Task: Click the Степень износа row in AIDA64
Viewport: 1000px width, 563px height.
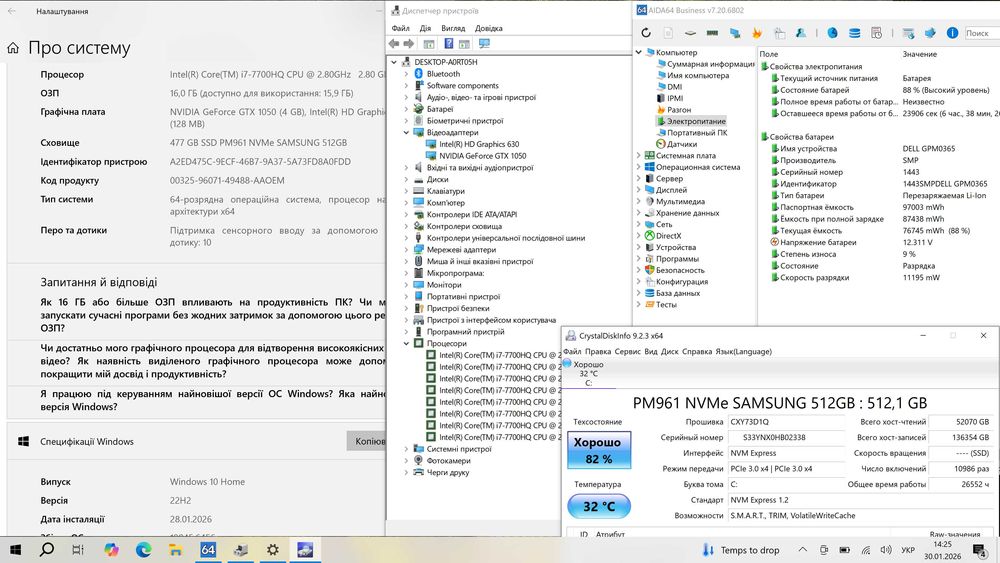Action: click(880, 254)
